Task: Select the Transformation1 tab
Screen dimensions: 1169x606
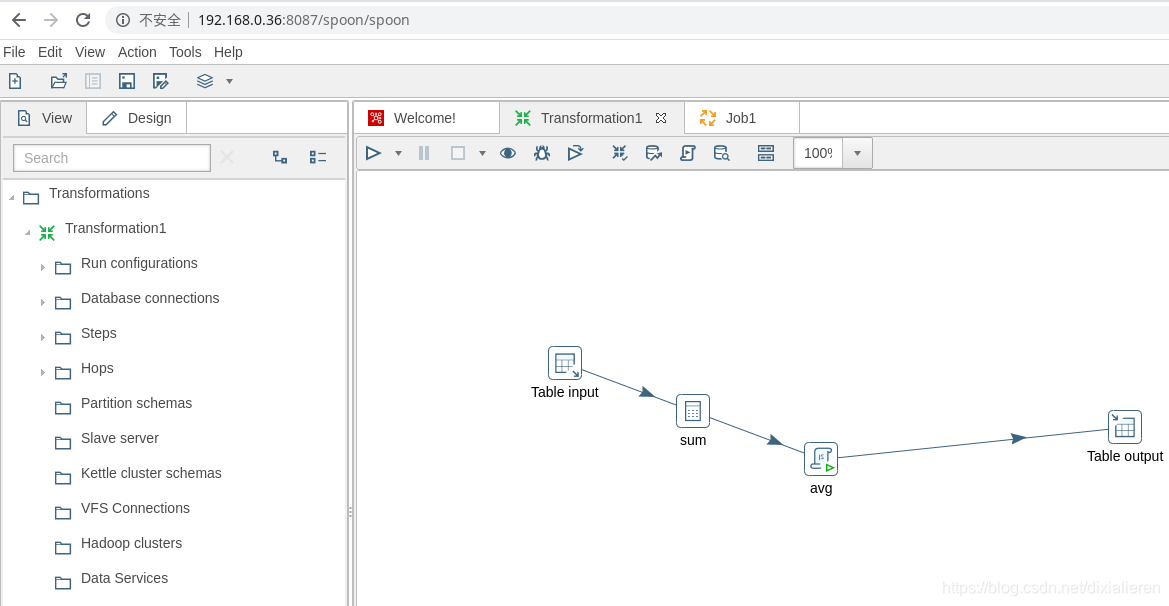Action: (591, 118)
